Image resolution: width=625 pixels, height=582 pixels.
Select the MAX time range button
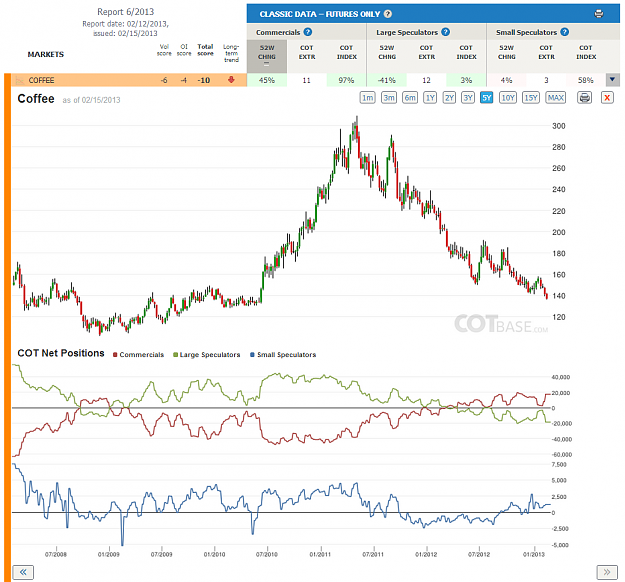(556, 98)
